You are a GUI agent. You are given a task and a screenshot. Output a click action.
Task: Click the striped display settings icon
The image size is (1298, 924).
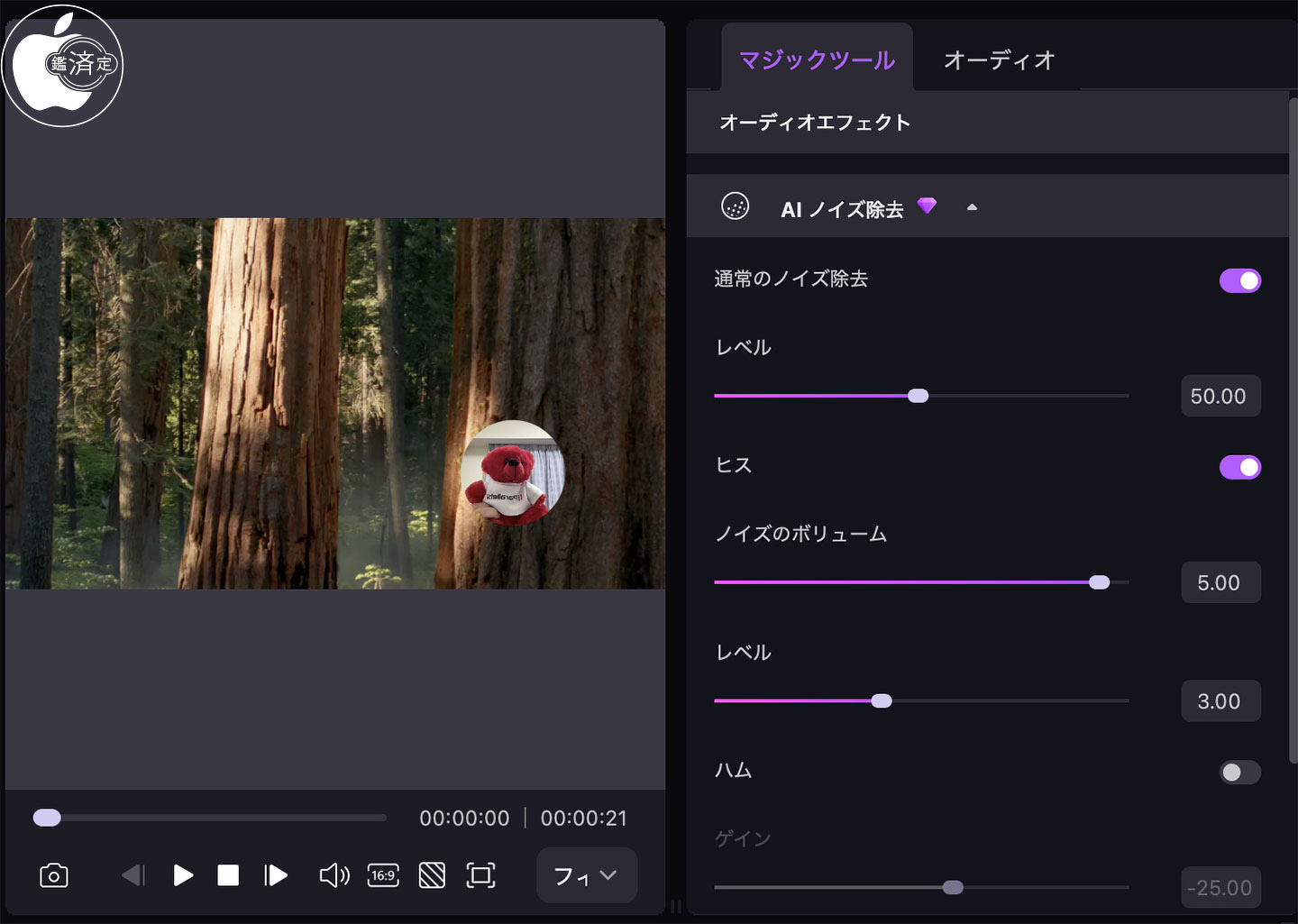point(432,875)
